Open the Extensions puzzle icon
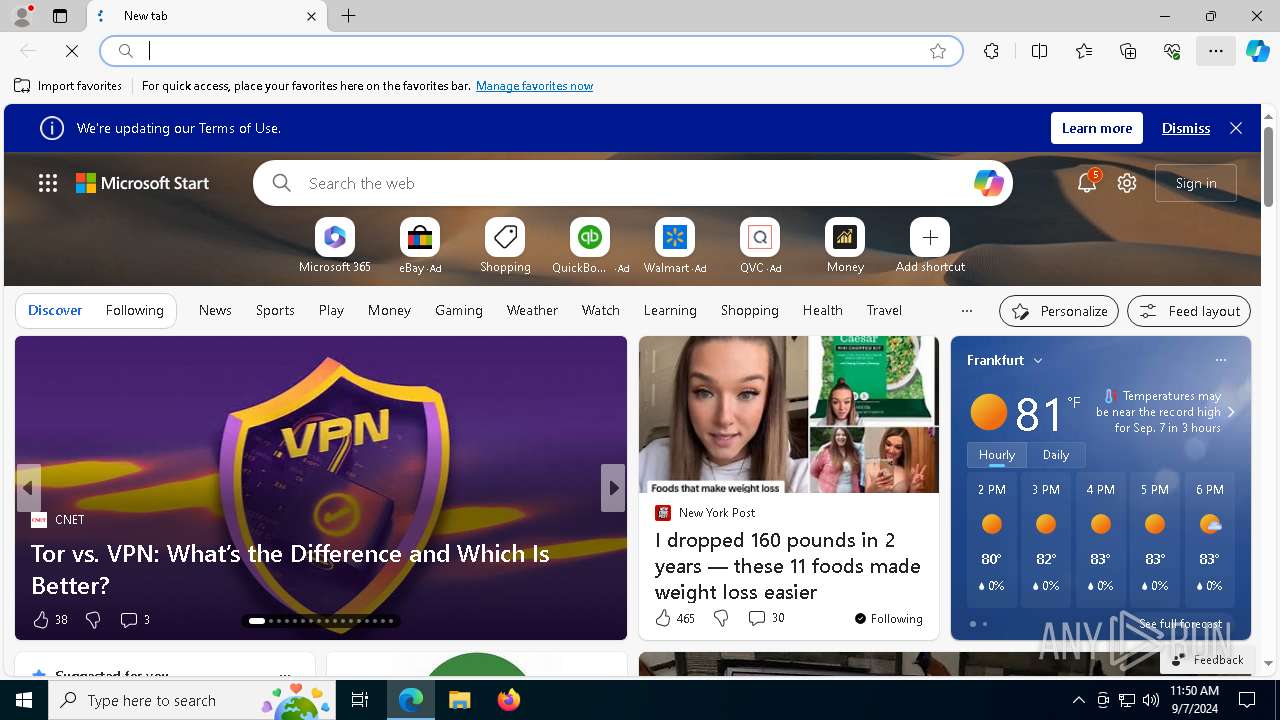 point(991,51)
